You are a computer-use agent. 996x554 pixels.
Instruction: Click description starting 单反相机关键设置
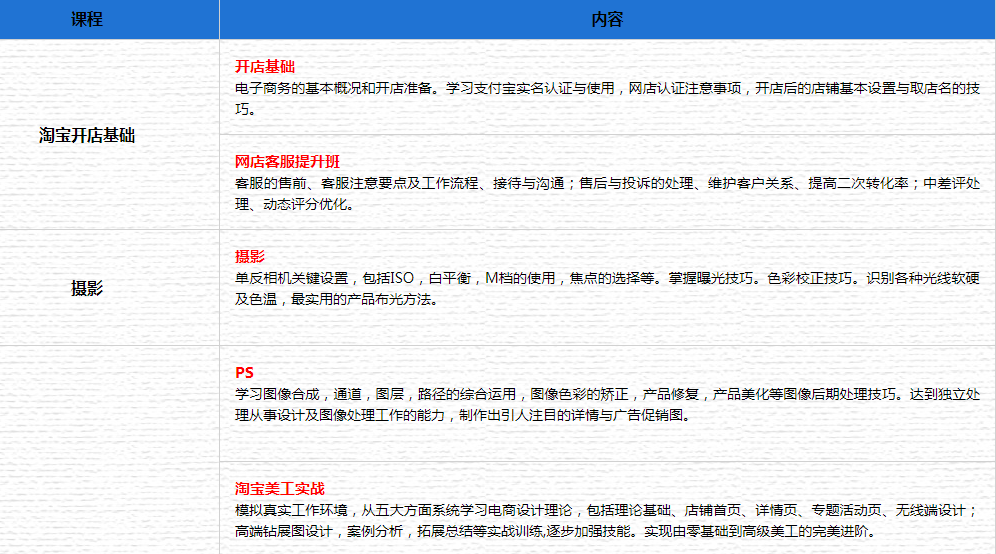(607, 288)
